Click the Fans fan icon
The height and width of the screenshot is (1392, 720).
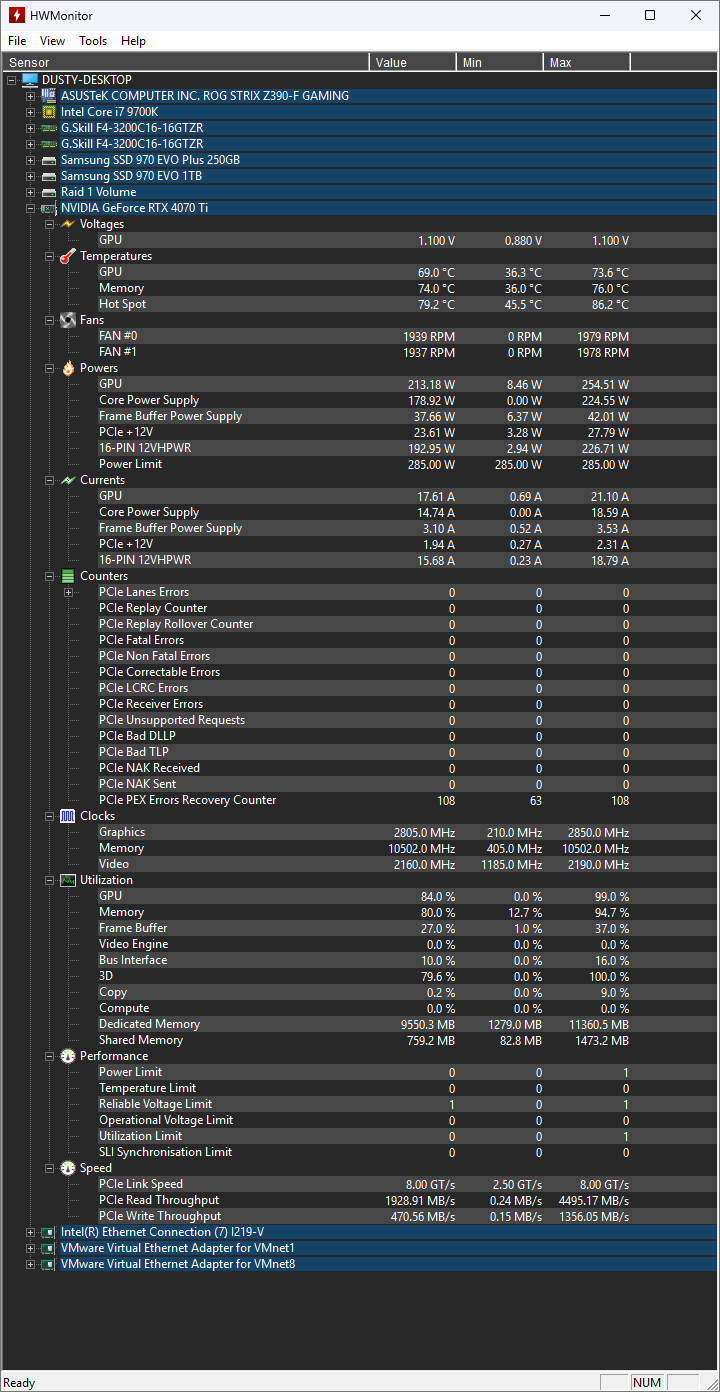68,320
